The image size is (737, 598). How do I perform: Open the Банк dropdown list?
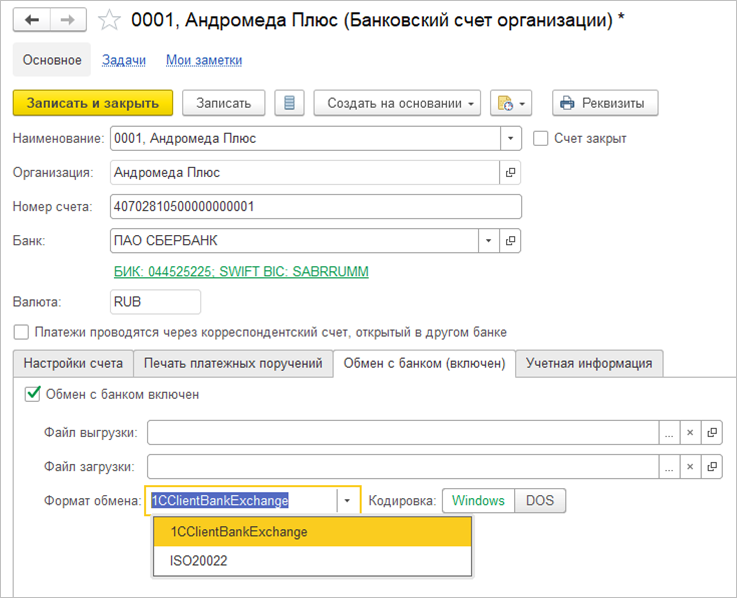(x=489, y=241)
